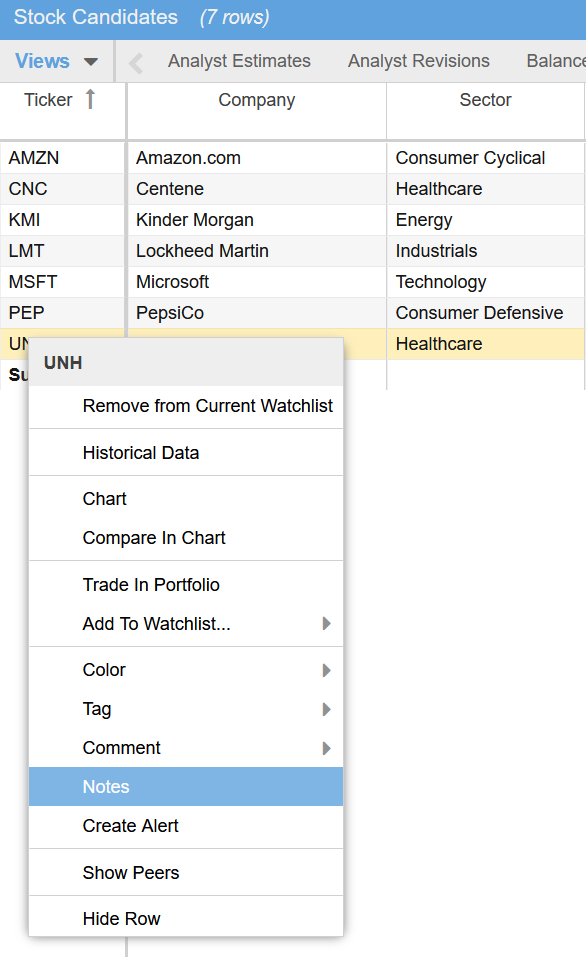Click the Sector column header
The width and height of the screenshot is (586, 957).
click(x=485, y=99)
